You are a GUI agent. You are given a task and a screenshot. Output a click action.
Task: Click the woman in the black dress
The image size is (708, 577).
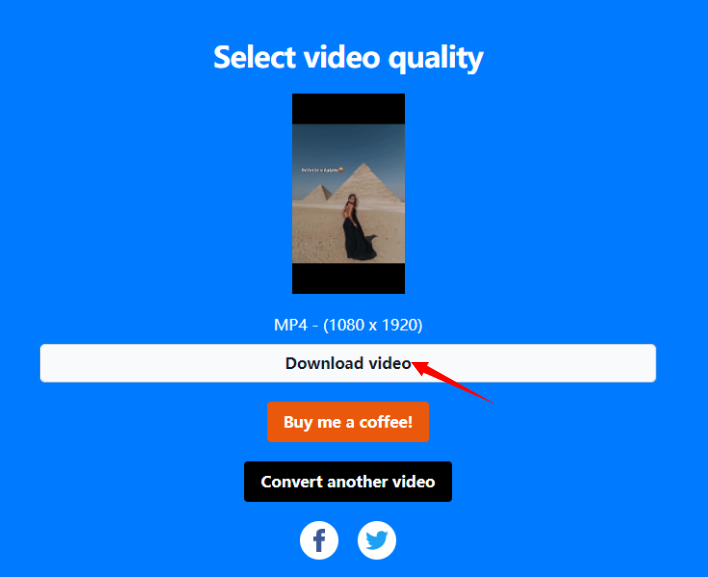[x=357, y=228]
